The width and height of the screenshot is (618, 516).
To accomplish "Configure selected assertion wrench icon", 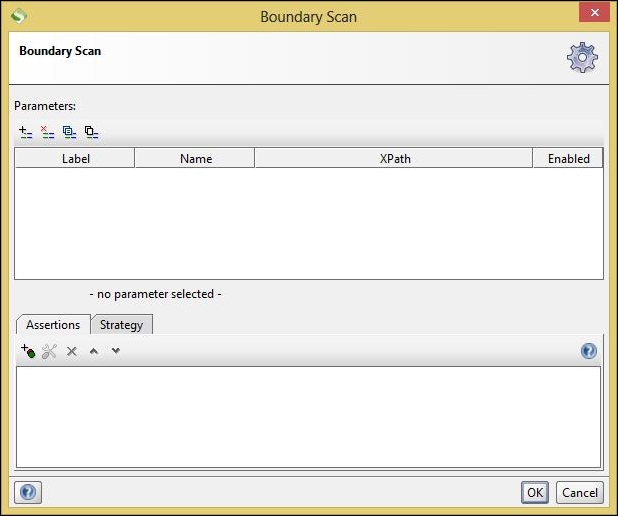I will point(50,351).
